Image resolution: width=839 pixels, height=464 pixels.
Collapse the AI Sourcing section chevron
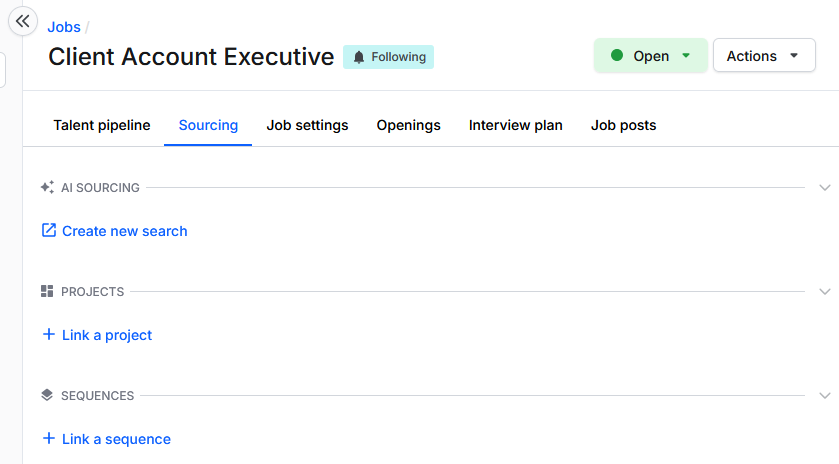pos(825,188)
